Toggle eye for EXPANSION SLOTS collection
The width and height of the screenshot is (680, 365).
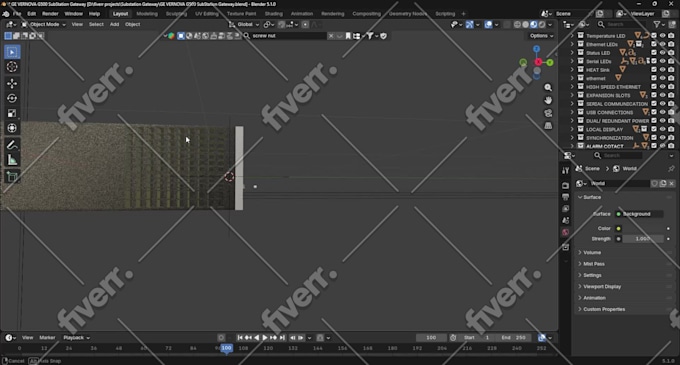point(662,95)
